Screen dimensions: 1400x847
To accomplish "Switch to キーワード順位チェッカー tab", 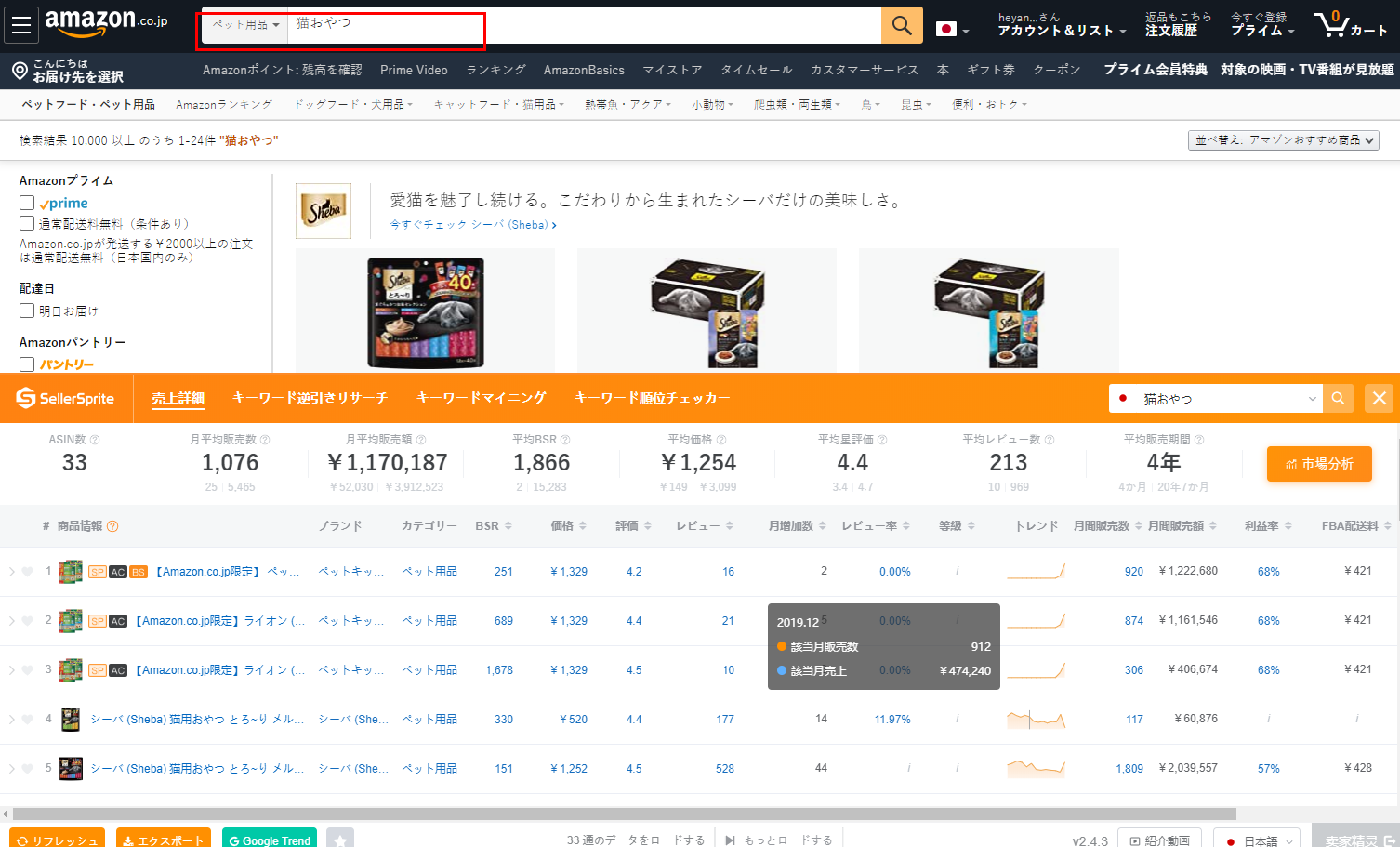I will [x=653, y=398].
